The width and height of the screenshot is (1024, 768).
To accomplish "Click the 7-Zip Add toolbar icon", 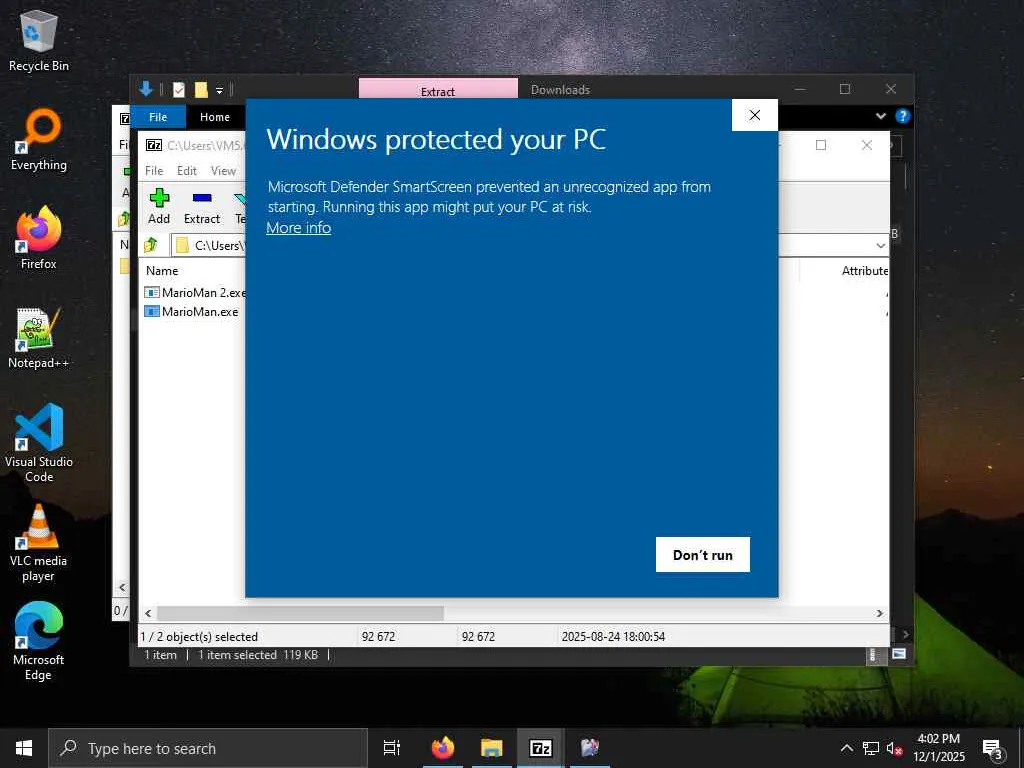I will tap(159, 206).
